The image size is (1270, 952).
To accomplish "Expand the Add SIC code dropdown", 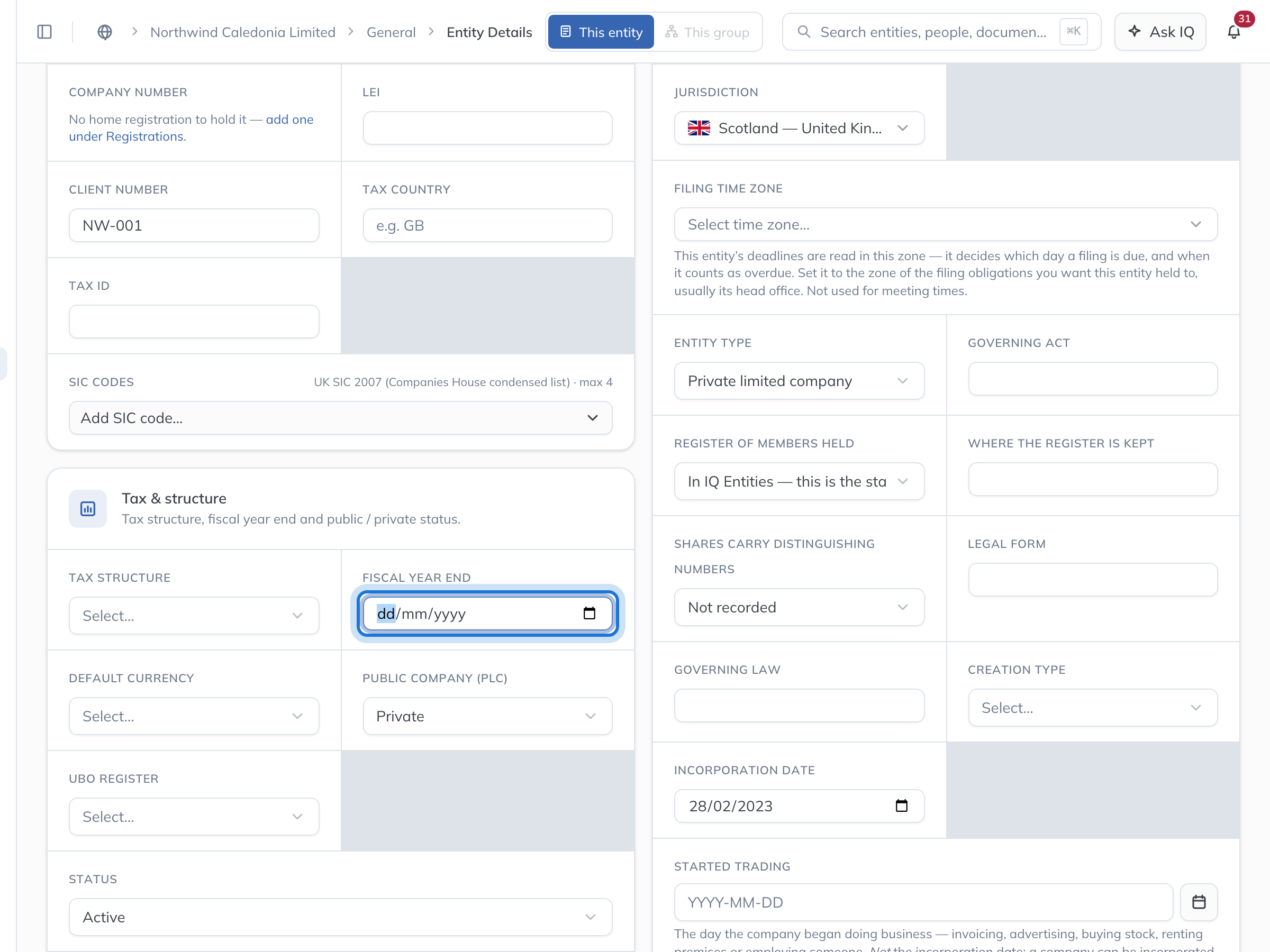I will 340,418.
